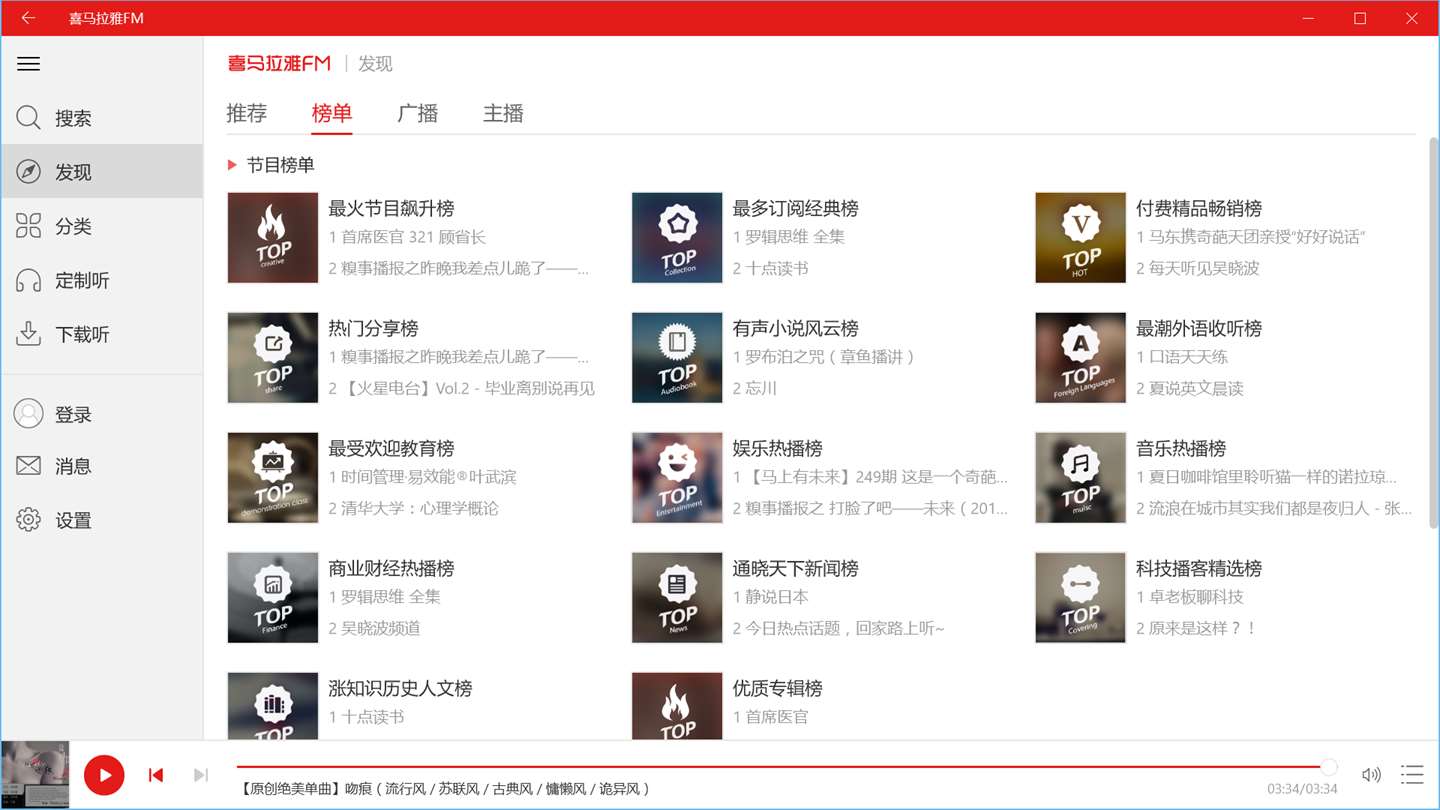Image resolution: width=1440 pixels, height=810 pixels.
Task: Open 涨知识历史人文榜 books icon
Action: coord(273,706)
